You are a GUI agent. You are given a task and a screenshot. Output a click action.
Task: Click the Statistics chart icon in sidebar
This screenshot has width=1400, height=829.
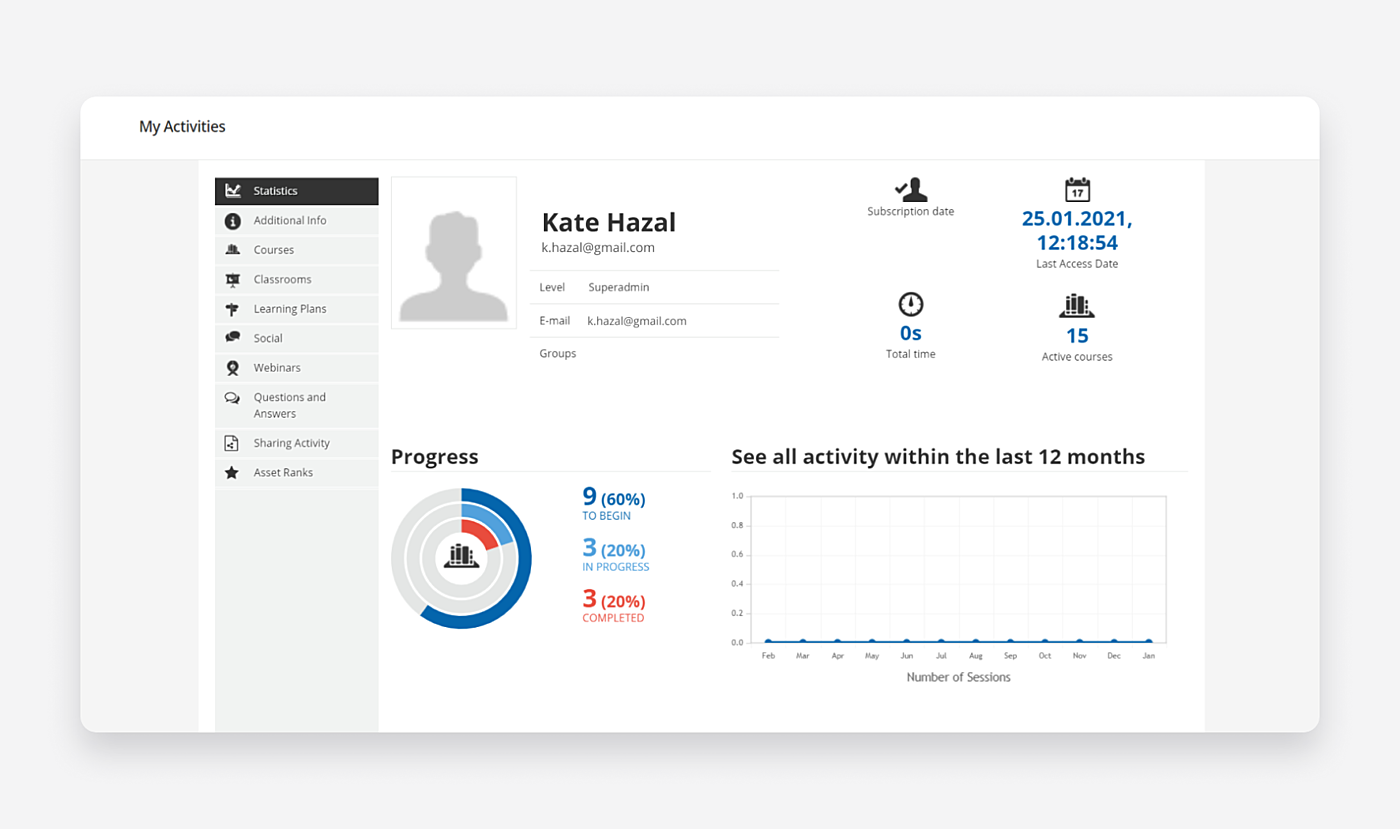point(233,191)
